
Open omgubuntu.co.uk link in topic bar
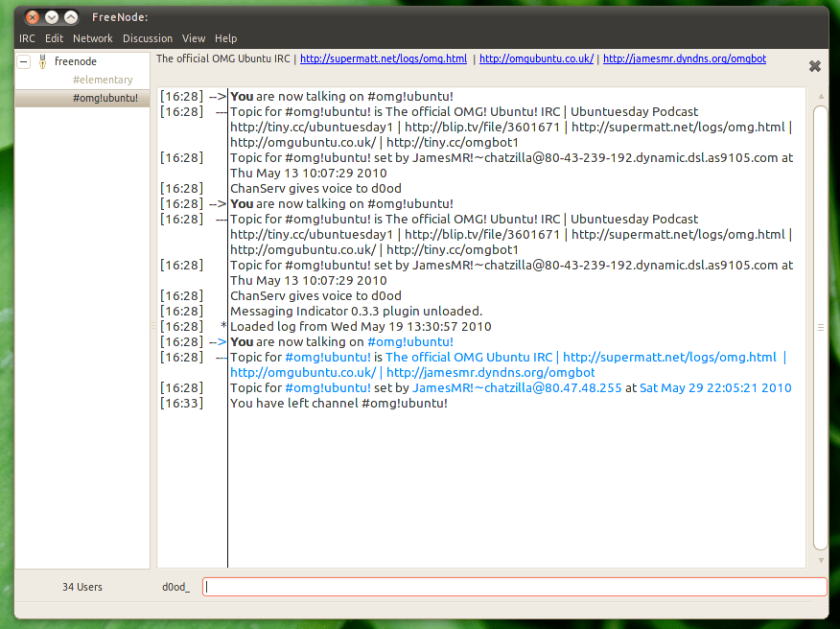pyautogui.click(x=536, y=59)
